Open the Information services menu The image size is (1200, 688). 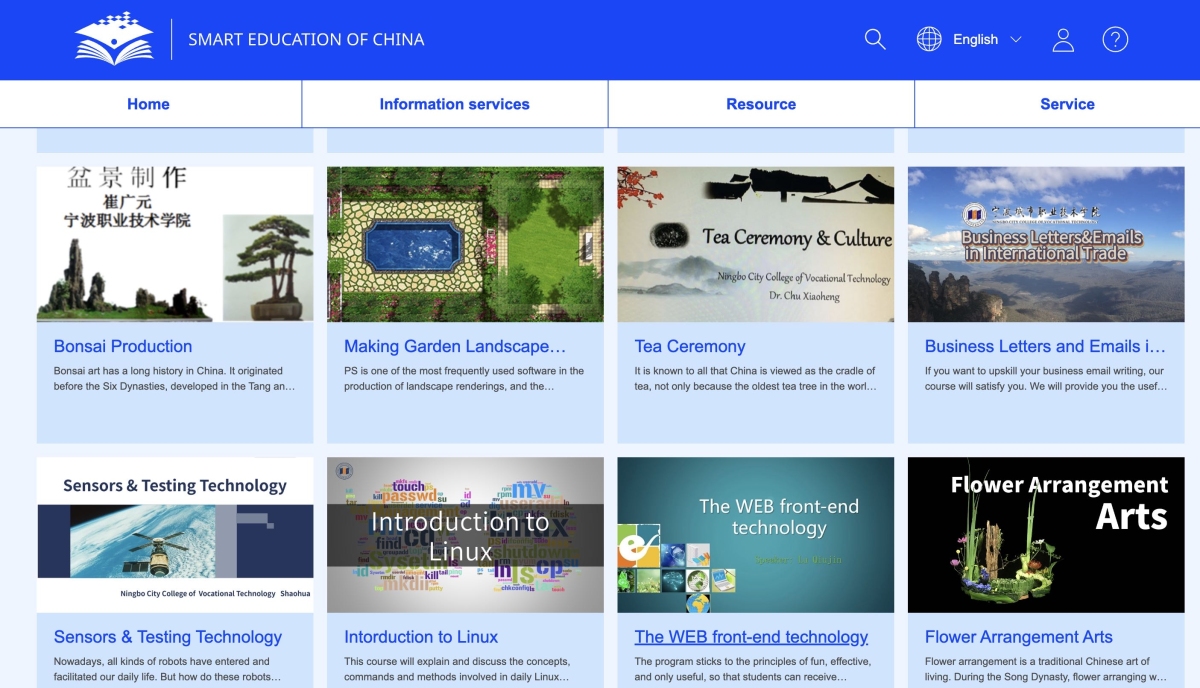(454, 104)
